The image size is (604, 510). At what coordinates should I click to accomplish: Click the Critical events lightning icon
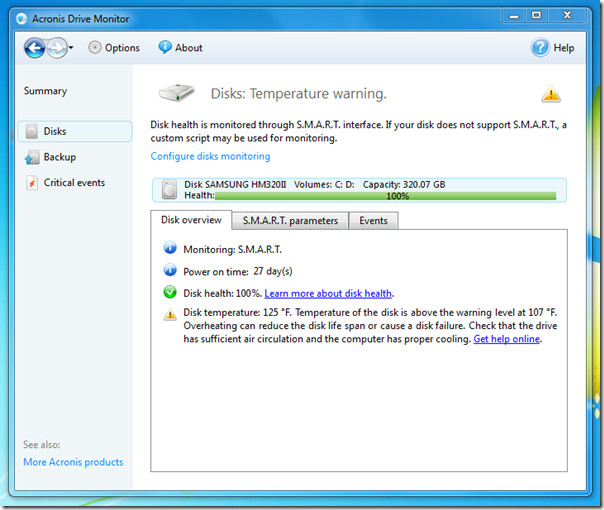pyautogui.click(x=32, y=183)
